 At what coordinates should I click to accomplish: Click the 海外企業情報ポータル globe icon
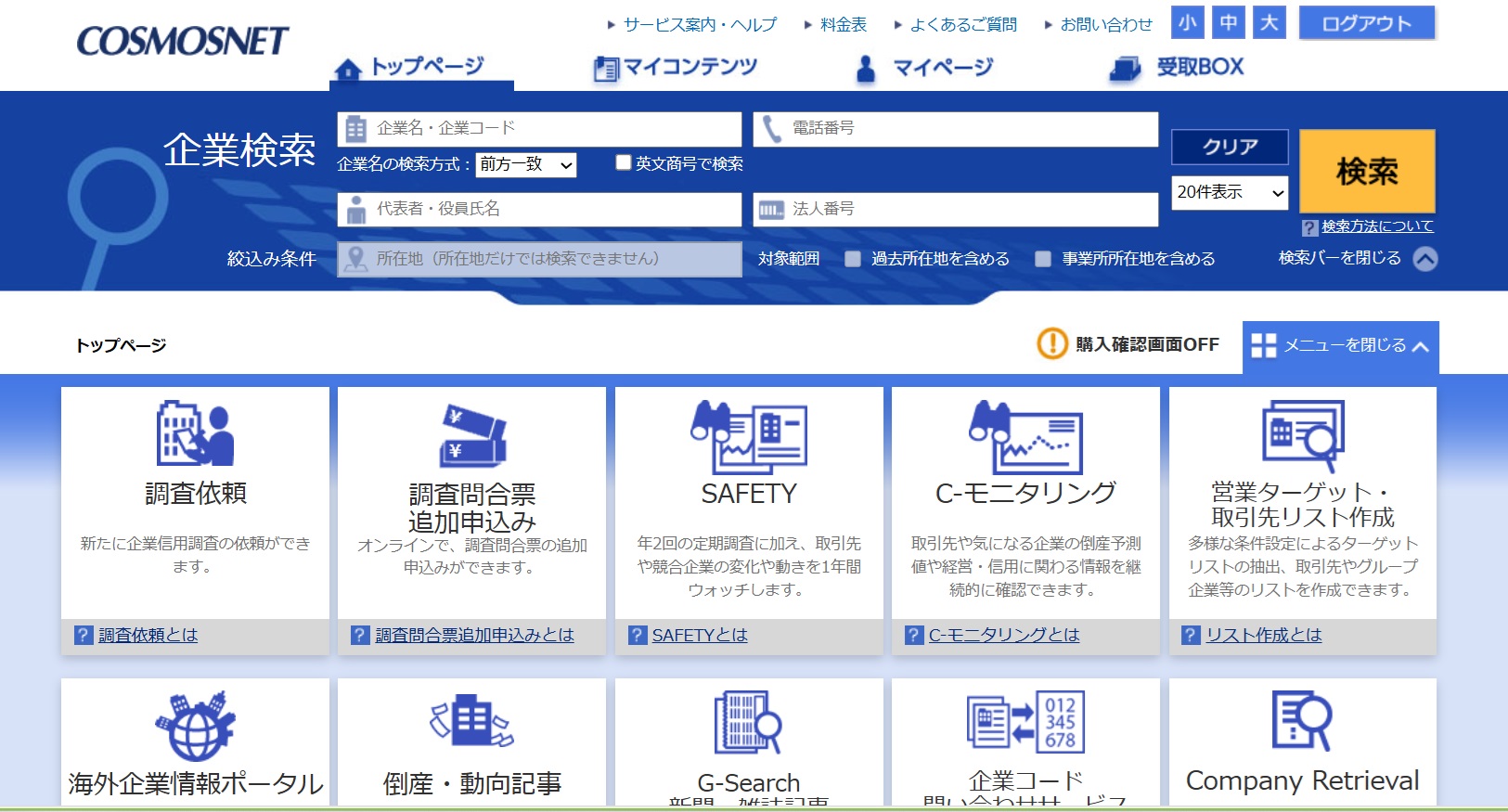point(195,726)
